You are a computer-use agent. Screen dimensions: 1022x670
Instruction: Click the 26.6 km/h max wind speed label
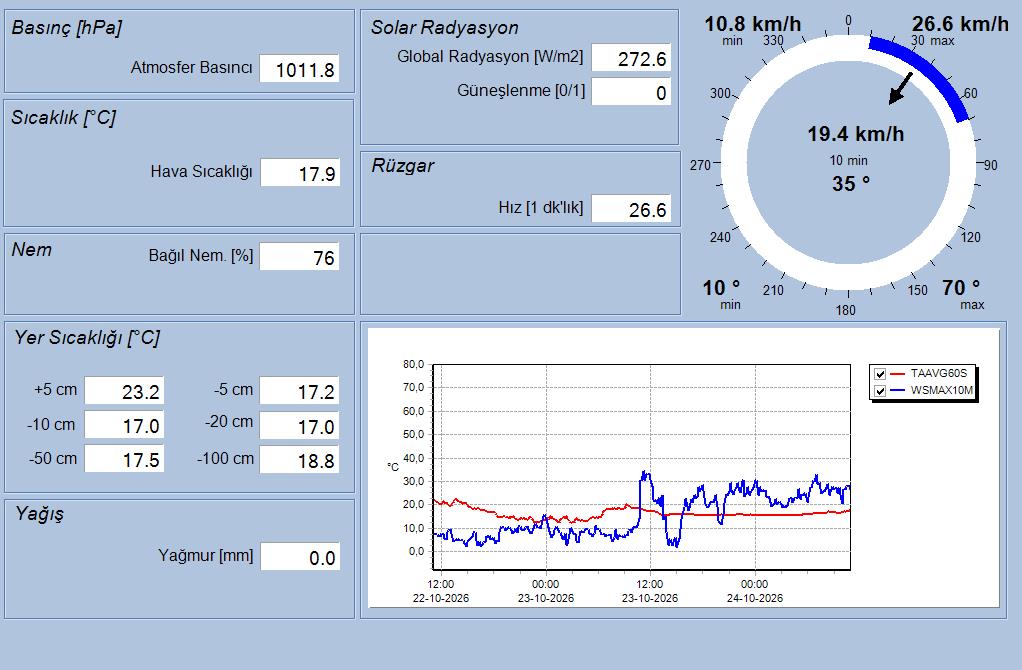click(960, 24)
